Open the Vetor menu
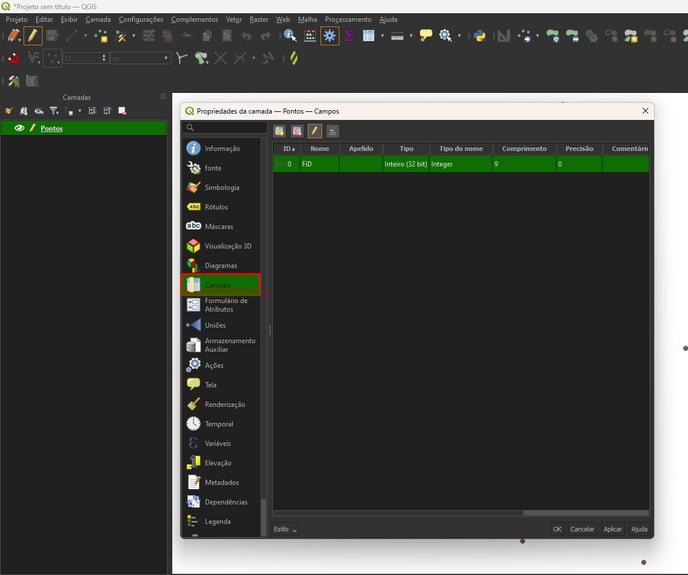Image resolution: width=688 pixels, height=575 pixels. pos(234,19)
